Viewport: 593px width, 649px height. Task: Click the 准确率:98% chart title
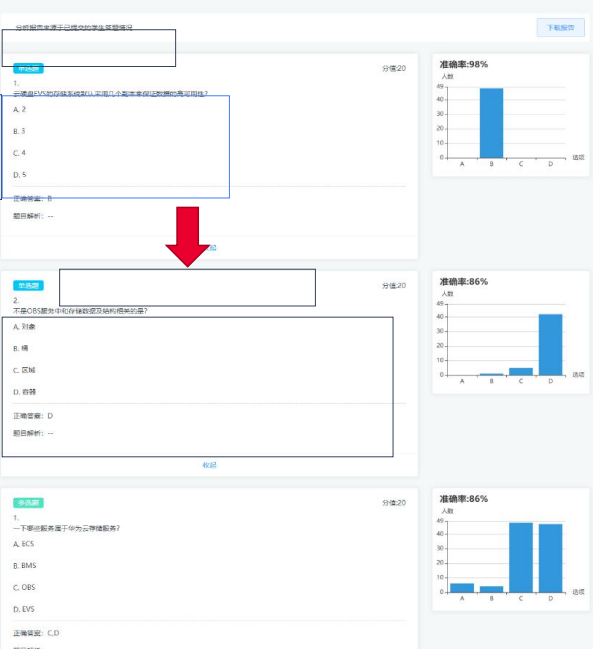[x=463, y=64]
